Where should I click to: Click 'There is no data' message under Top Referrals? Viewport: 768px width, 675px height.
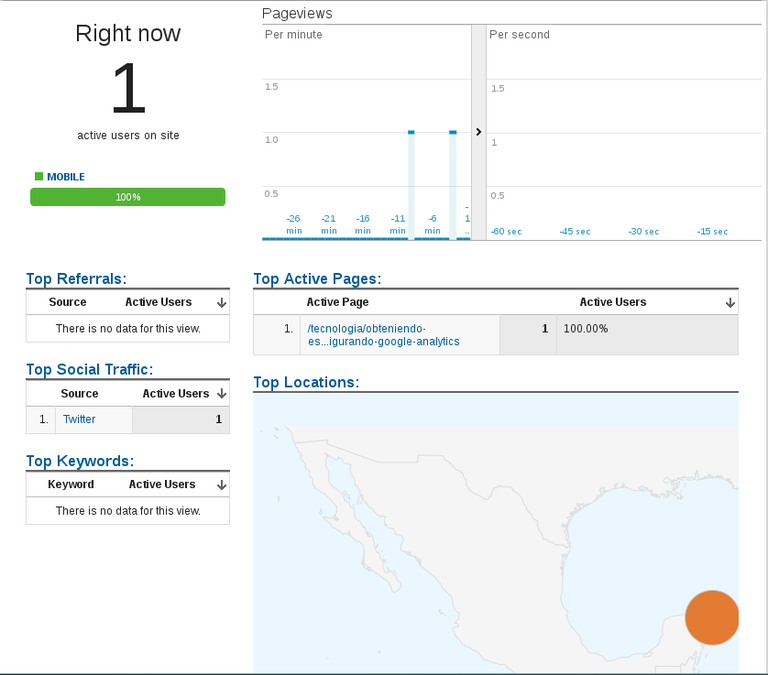(128, 328)
